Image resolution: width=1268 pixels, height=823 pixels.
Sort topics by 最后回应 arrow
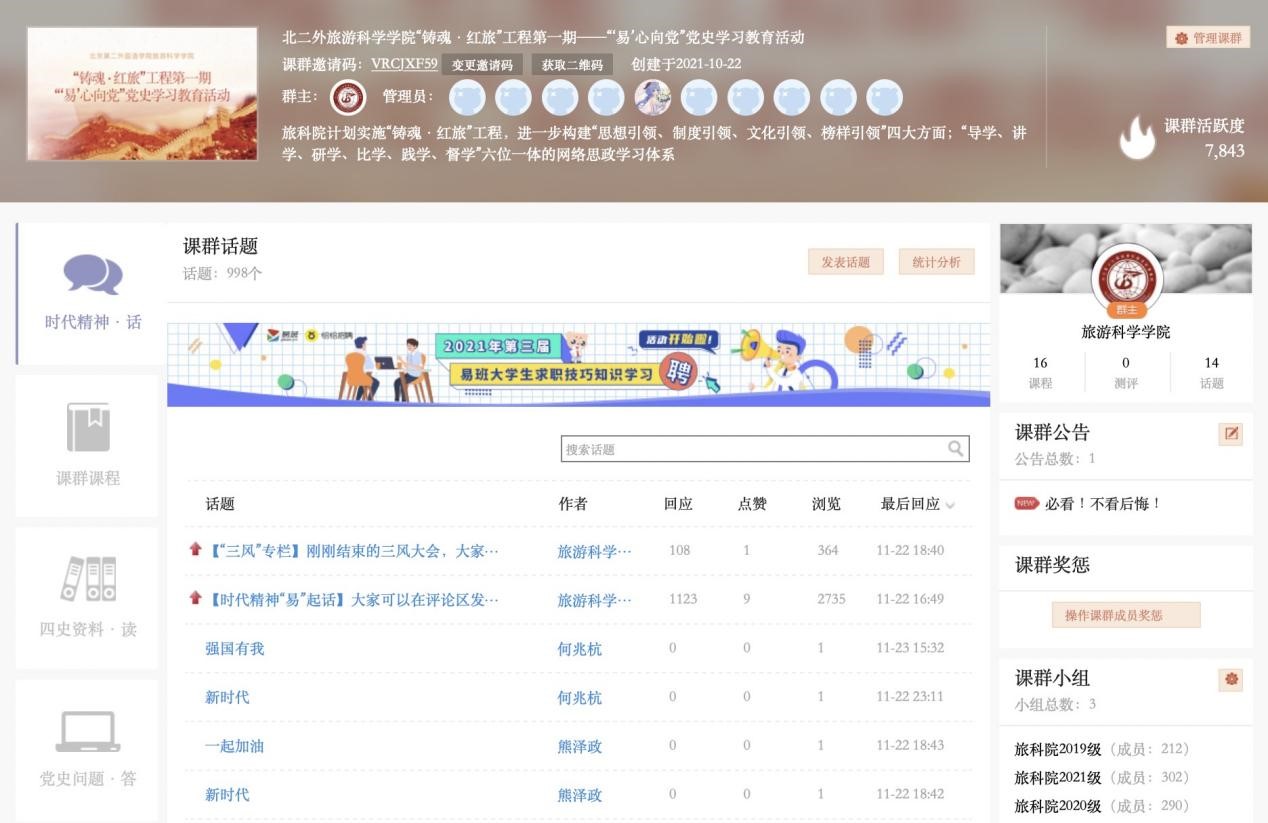click(950, 505)
